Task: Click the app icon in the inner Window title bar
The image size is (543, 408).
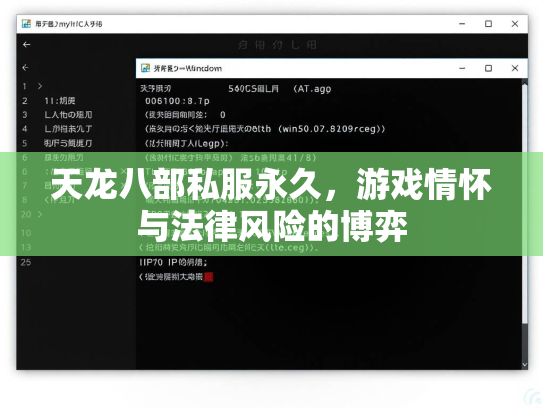Action: pyautogui.click(x=145, y=68)
